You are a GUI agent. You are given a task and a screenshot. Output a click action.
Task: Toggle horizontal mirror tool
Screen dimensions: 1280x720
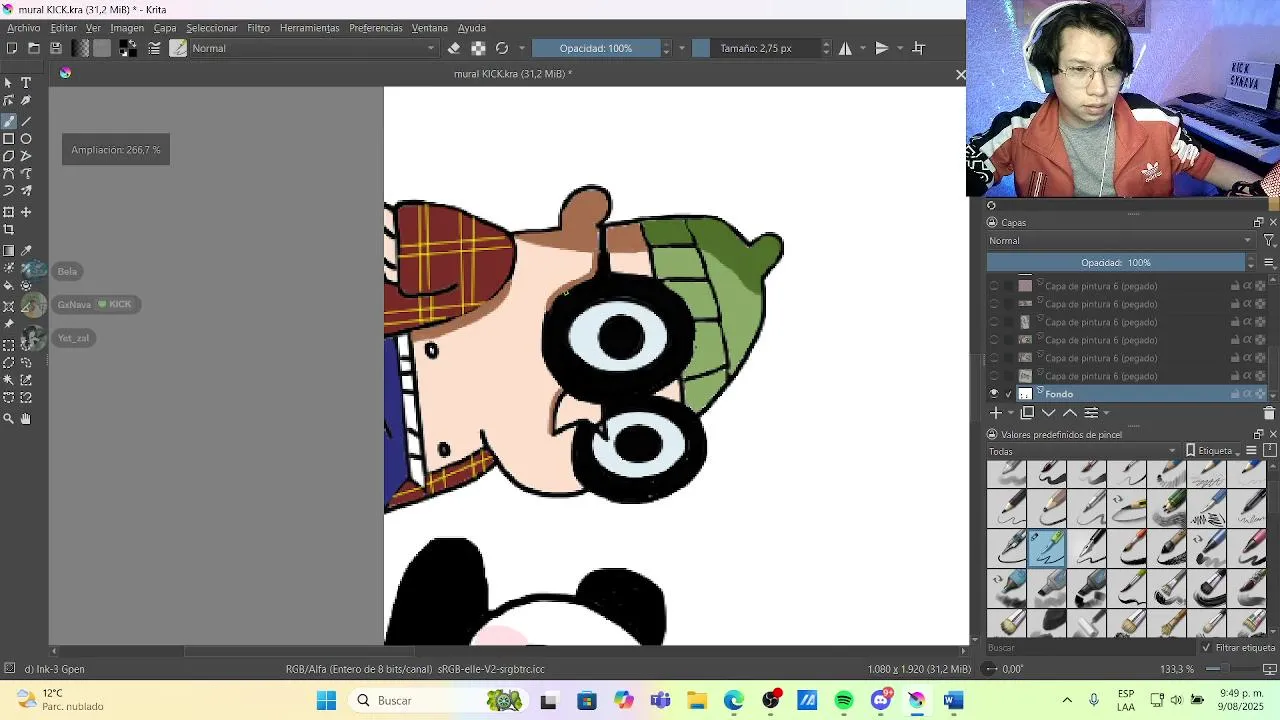(x=846, y=48)
